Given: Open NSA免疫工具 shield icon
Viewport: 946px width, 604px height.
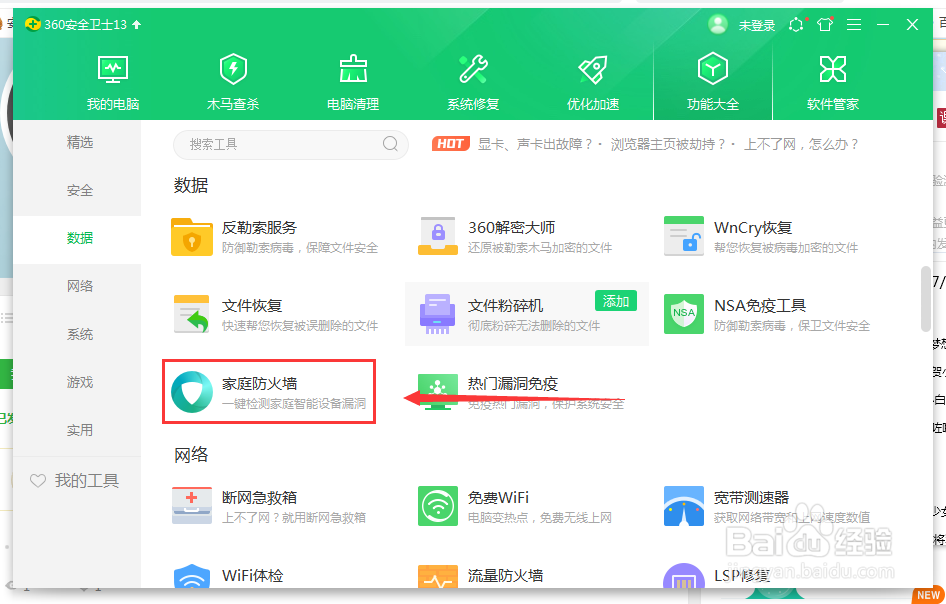Looking at the screenshot, I should coord(684,314).
